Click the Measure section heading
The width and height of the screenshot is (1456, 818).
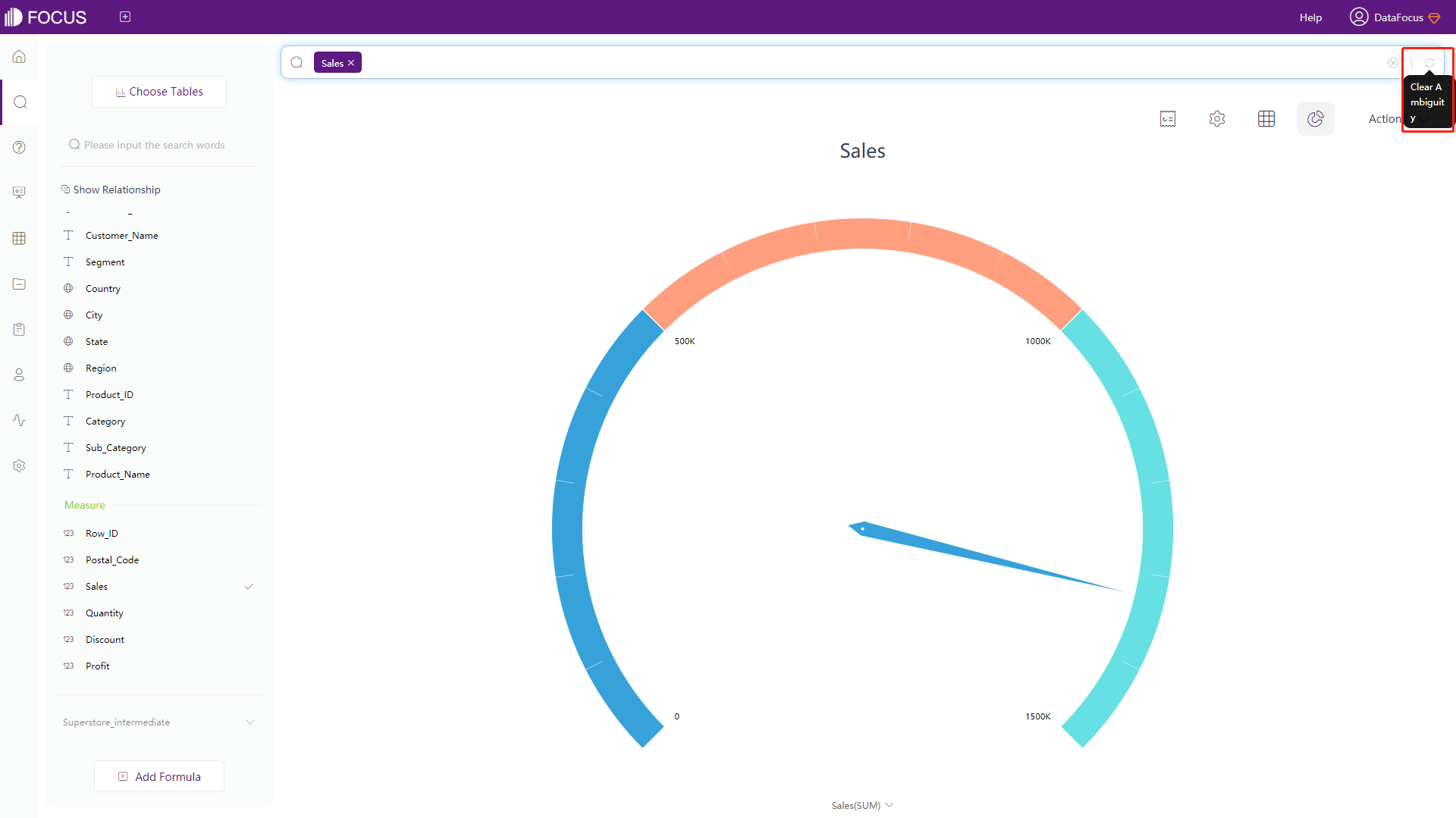[x=85, y=505]
